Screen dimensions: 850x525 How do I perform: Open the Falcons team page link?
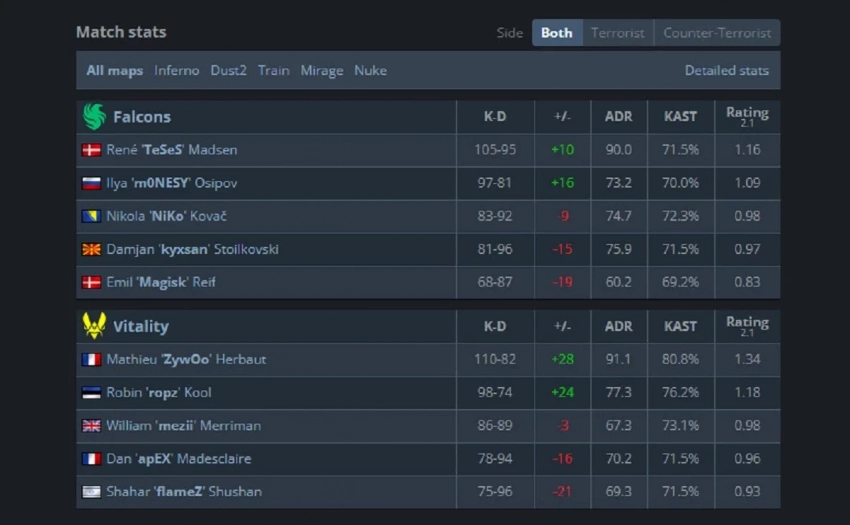pyautogui.click(x=142, y=117)
